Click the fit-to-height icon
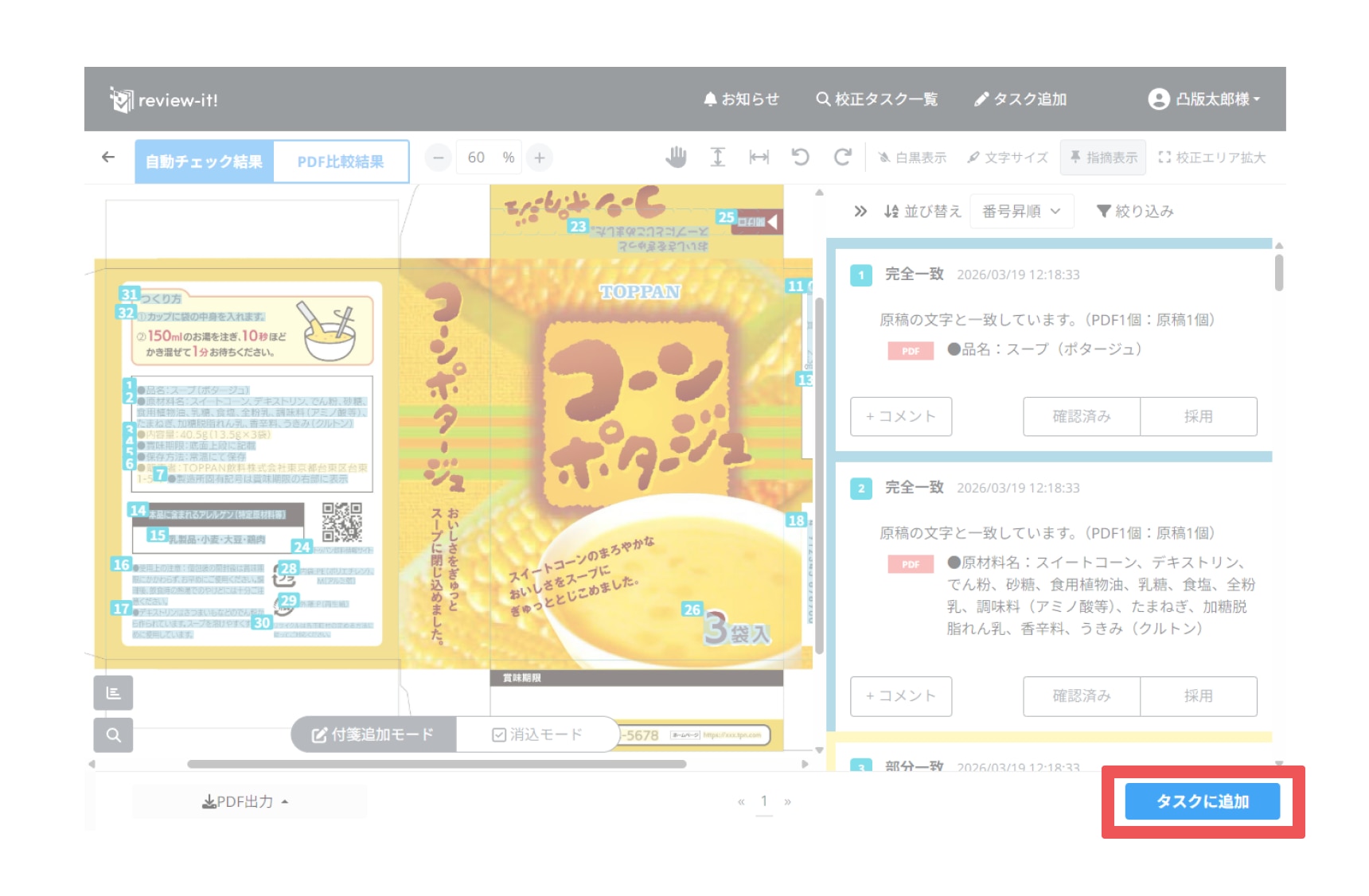Screen dimensions: 1369x896 (x=717, y=158)
